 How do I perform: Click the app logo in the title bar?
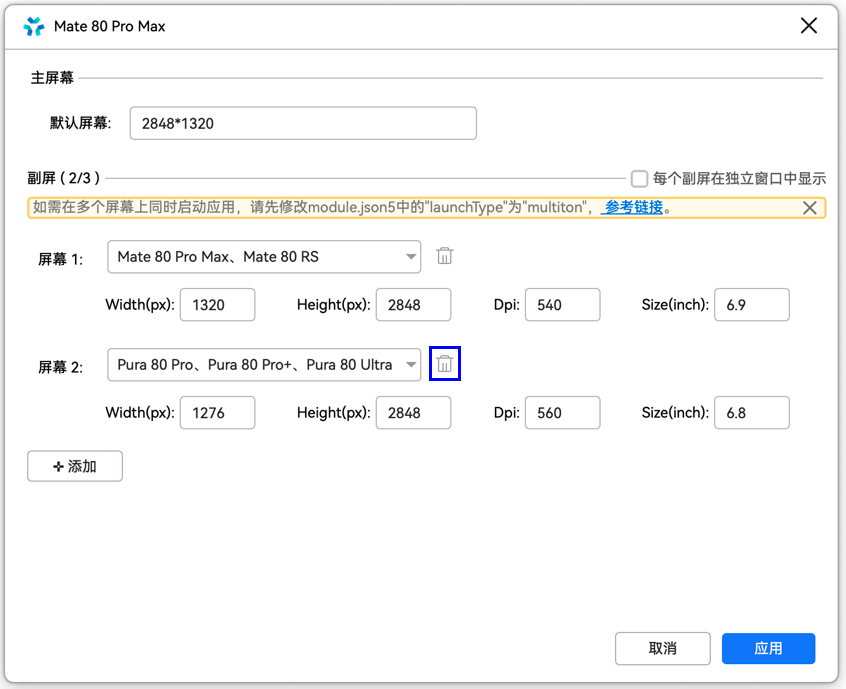click(34, 27)
